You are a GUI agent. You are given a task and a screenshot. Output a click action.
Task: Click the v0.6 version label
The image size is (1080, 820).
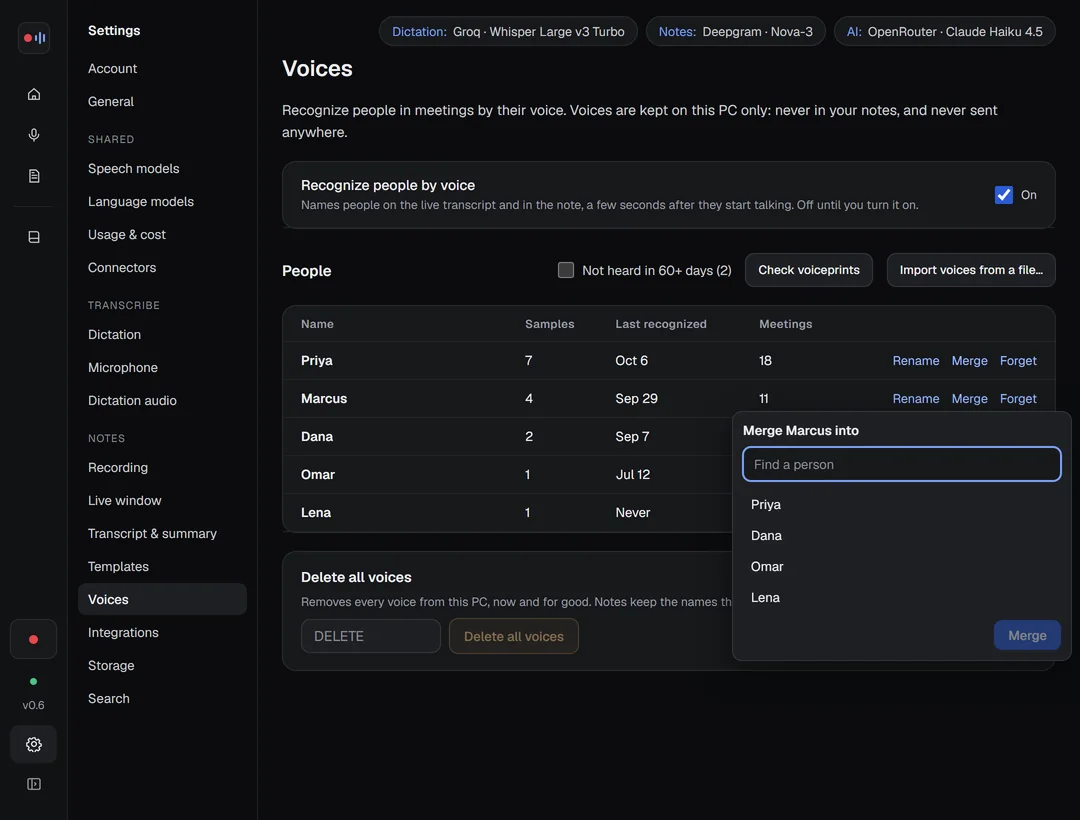pos(33,705)
